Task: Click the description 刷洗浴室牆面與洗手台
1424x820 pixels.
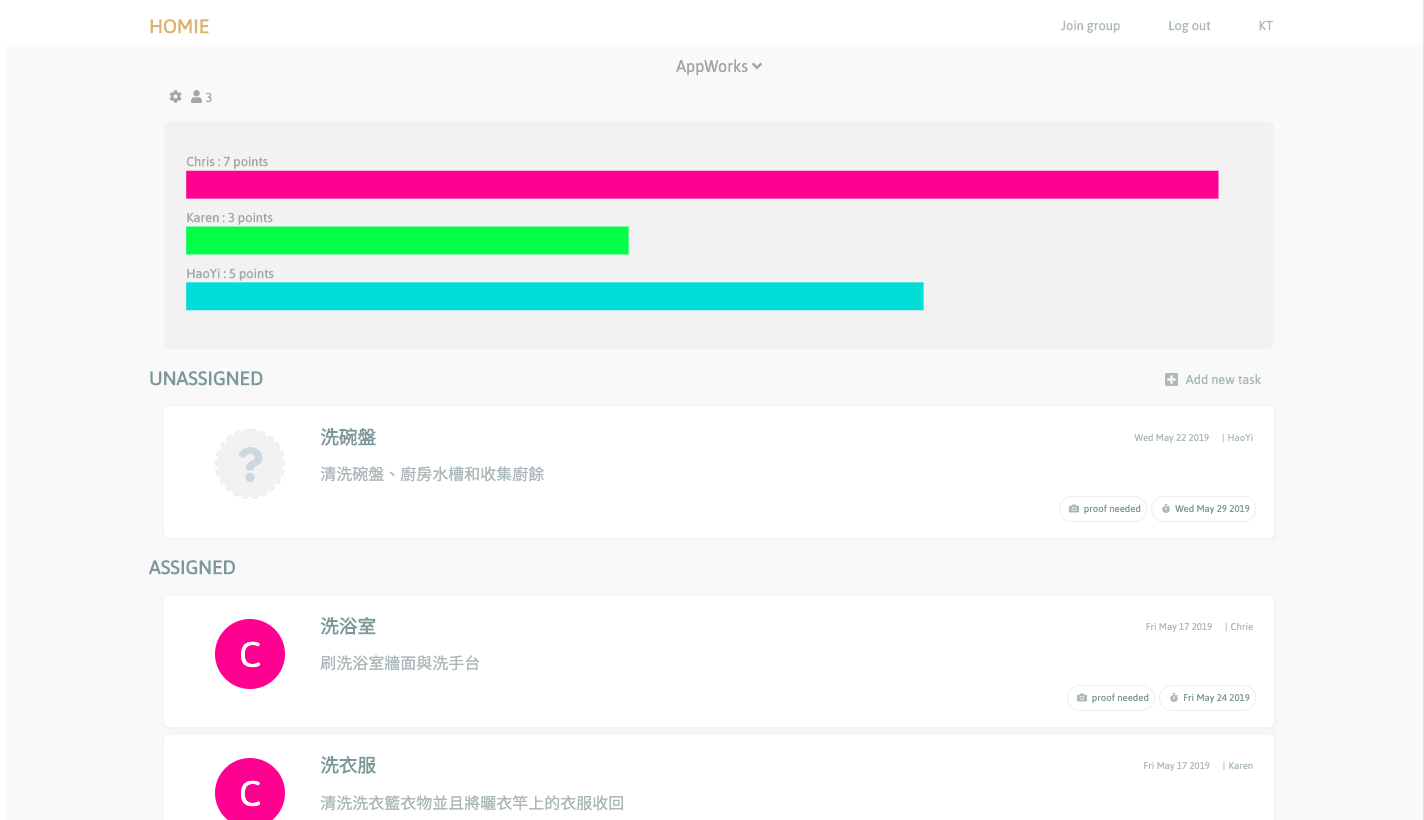Action: coord(400,663)
